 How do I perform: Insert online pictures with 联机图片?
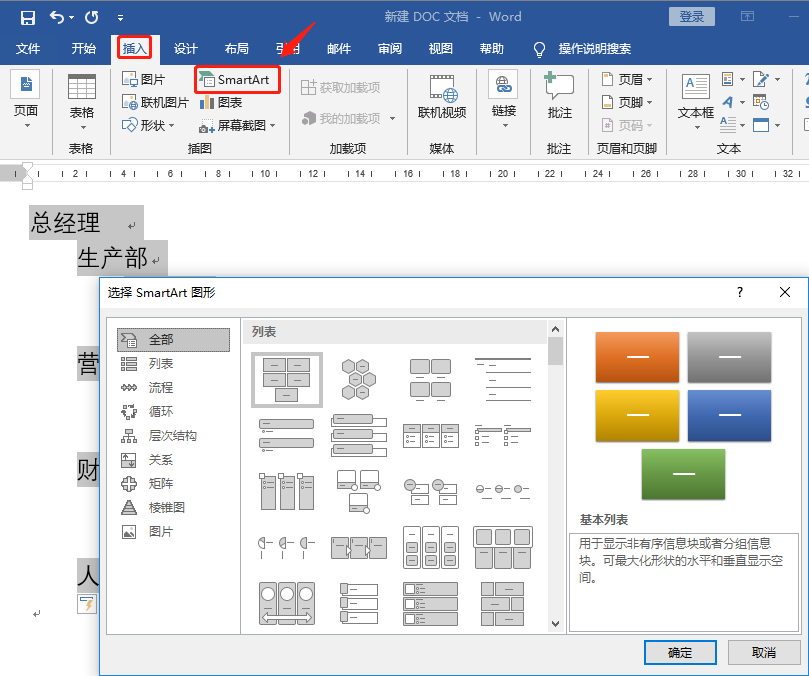155,102
